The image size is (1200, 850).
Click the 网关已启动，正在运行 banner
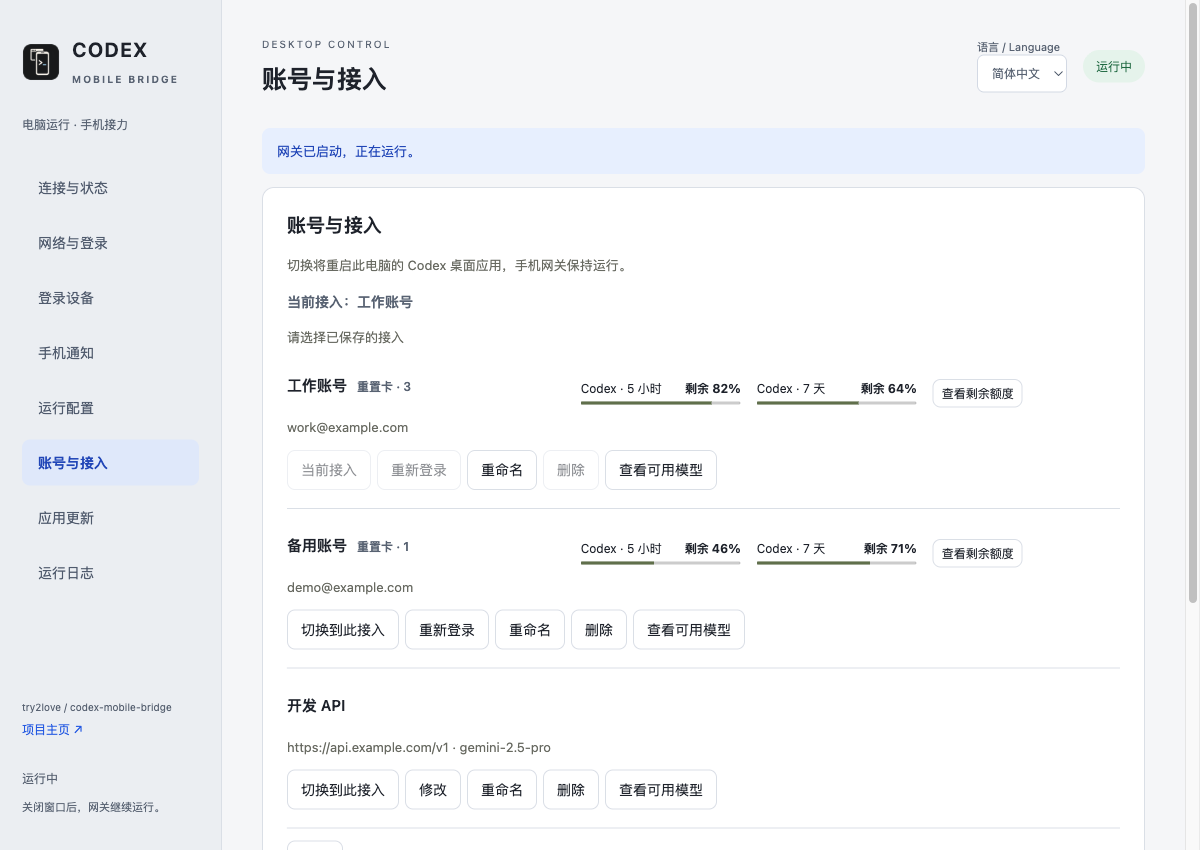click(x=703, y=151)
